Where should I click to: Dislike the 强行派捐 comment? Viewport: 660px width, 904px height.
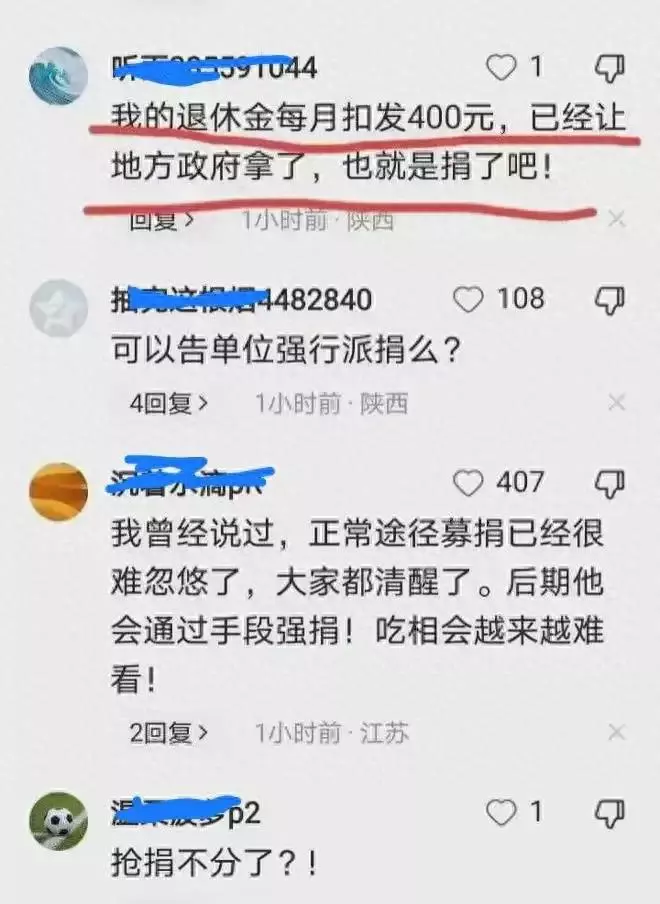(610, 300)
